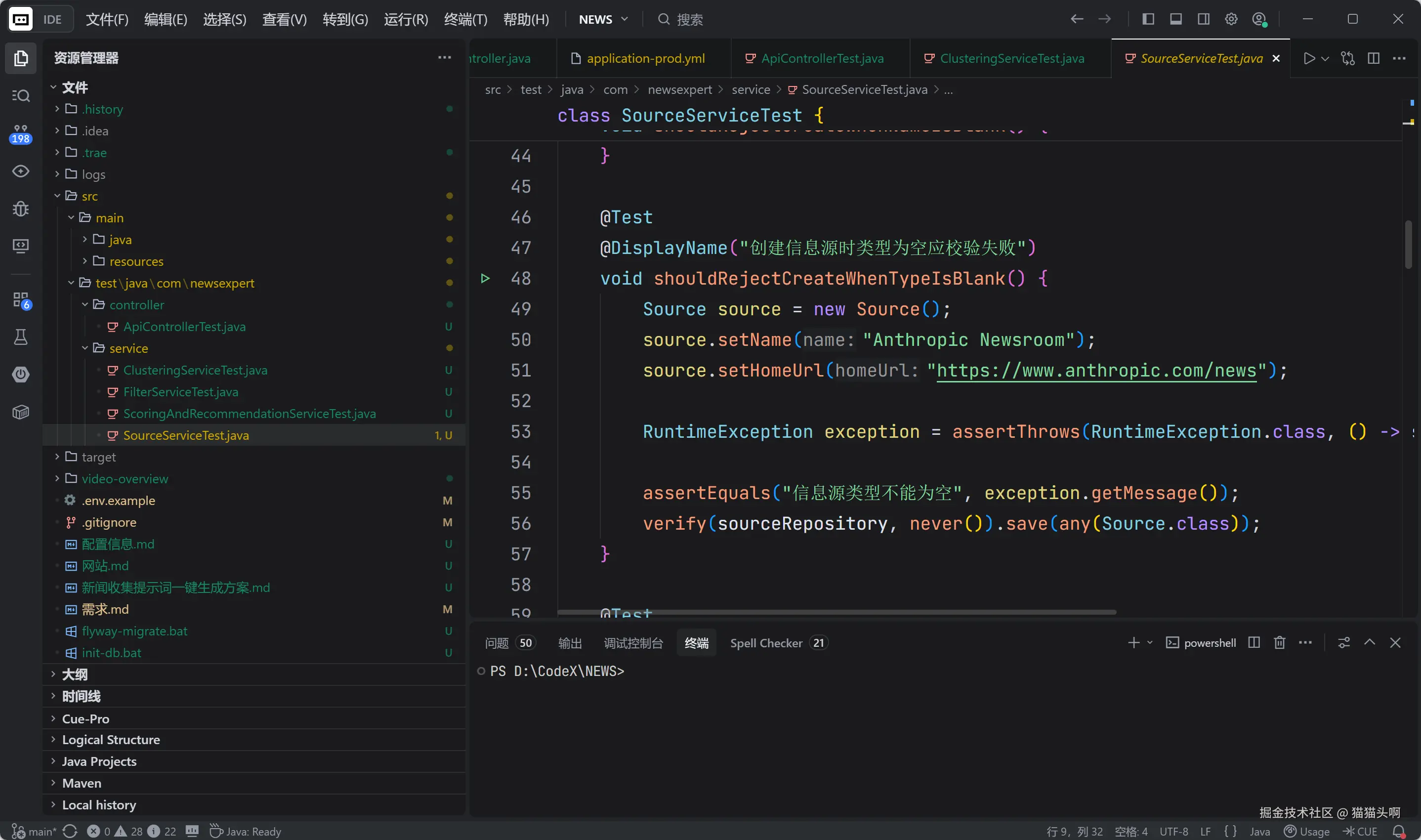1421x840 pixels.
Task: Click the sync changes icon in status bar
Action: tap(70, 832)
